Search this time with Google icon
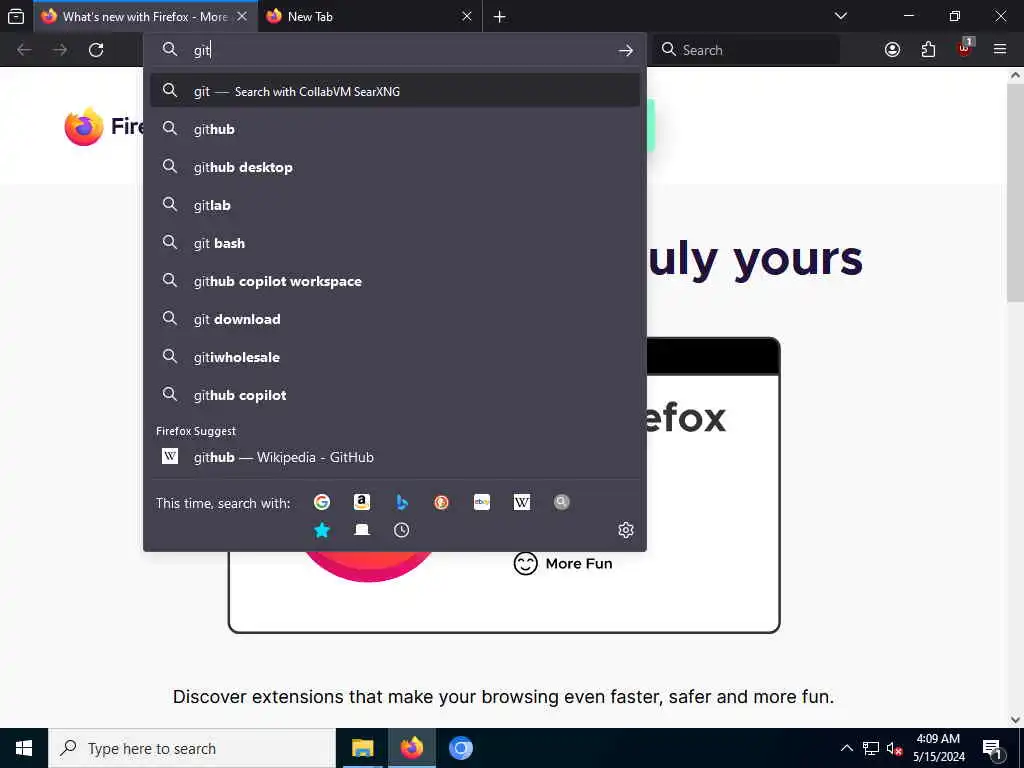The height and width of the screenshot is (768, 1024). (322, 502)
